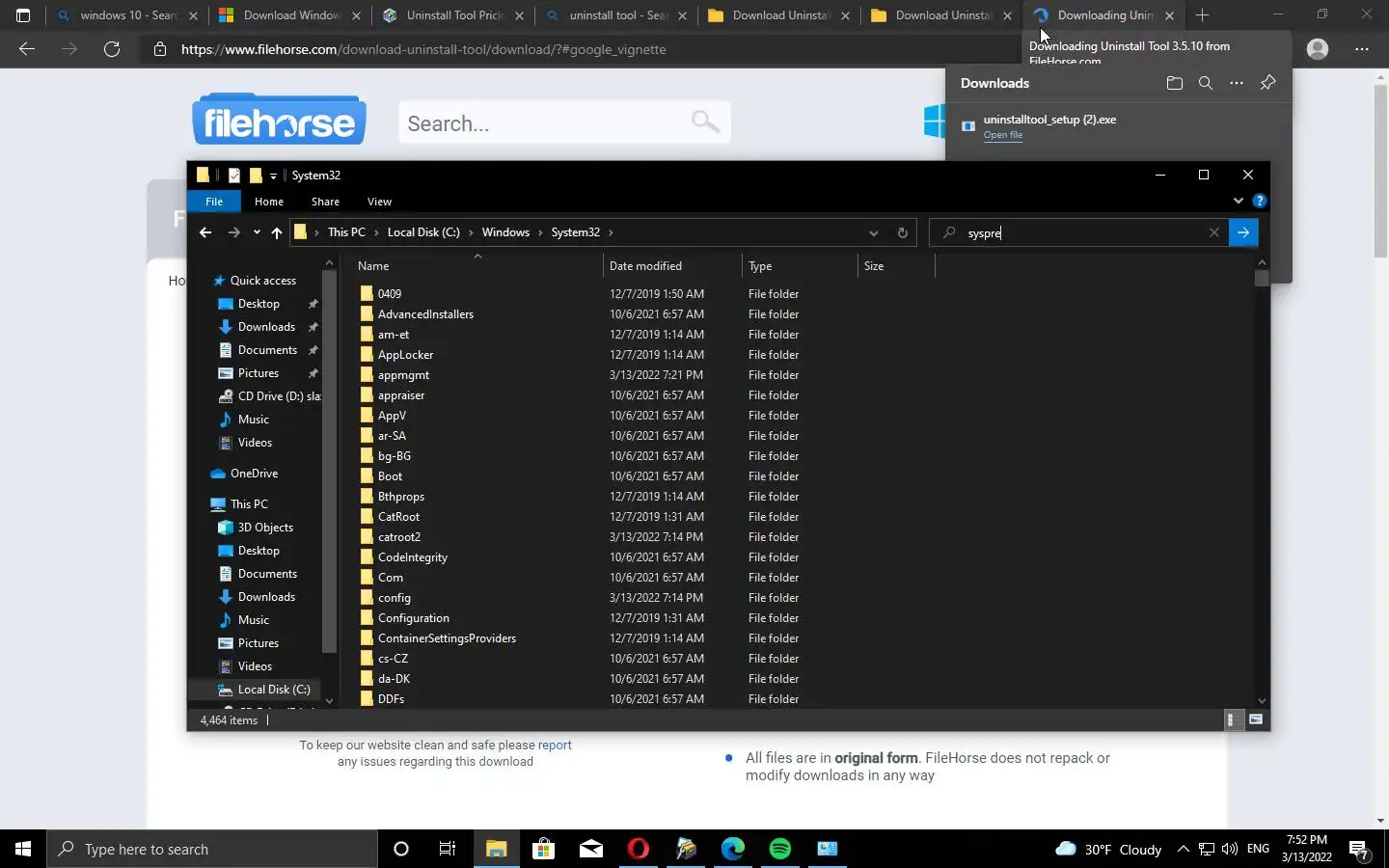The height and width of the screenshot is (868, 1389).
Task: Open address bar history dropdown
Action: coord(873,232)
